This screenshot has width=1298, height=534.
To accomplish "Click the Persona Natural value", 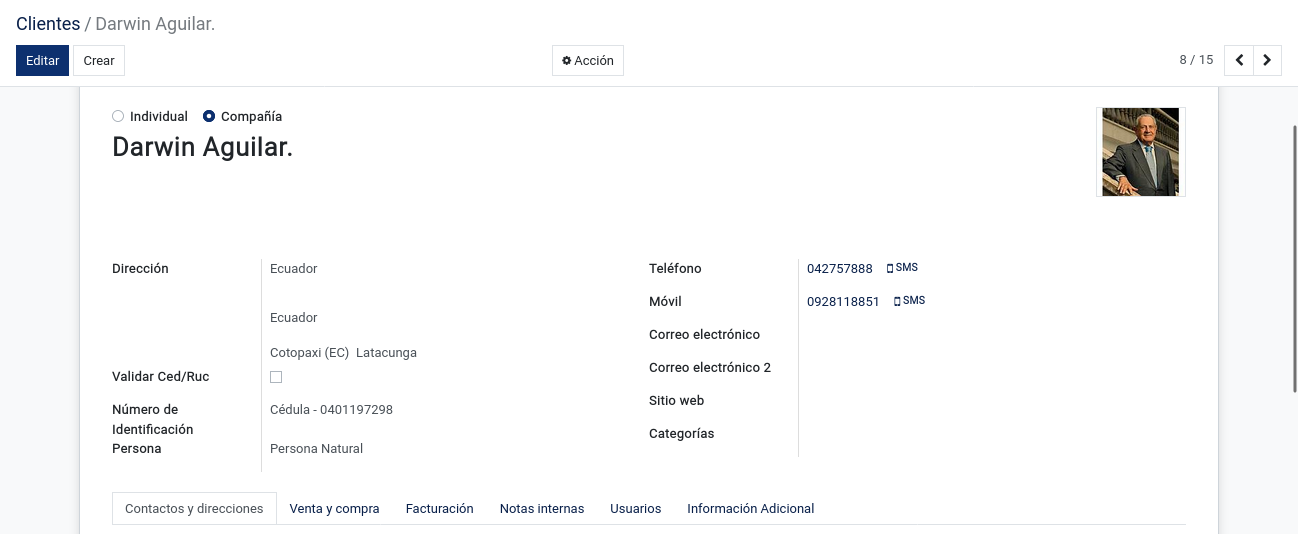I will tap(316, 449).
